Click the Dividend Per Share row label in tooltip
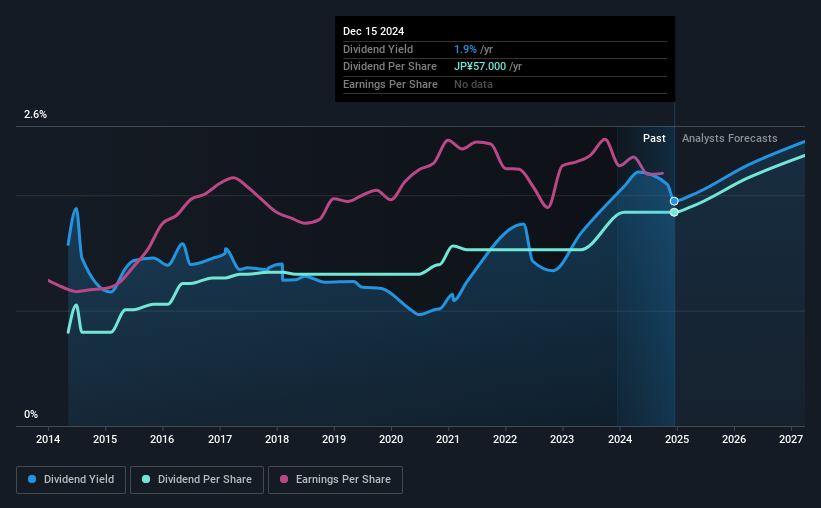The height and width of the screenshot is (508, 821). tap(390, 67)
